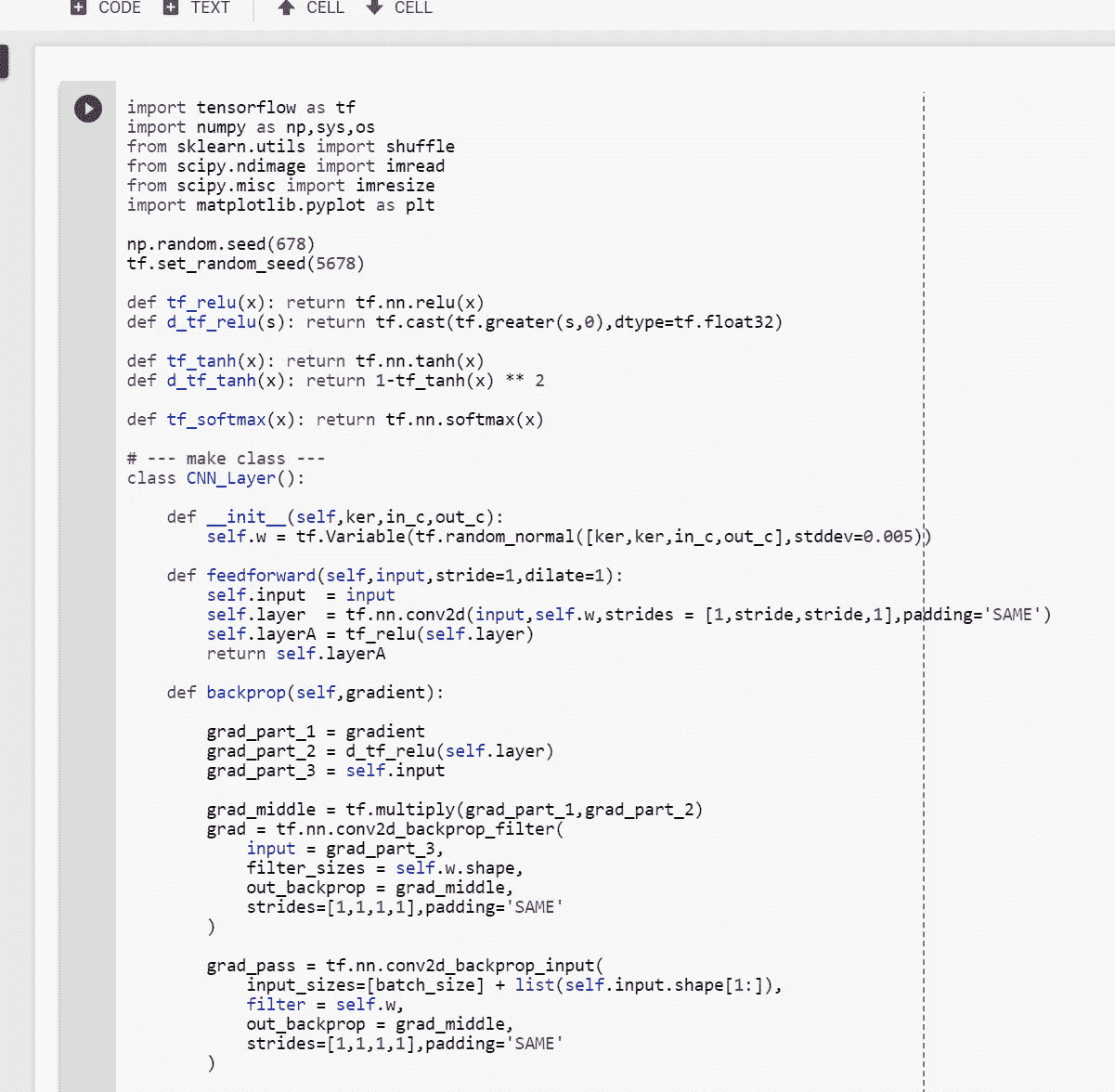Screen dimensions: 1115x1092
Task: Click the 'def tf_relu(x)' definition line
Action: point(305,303)
